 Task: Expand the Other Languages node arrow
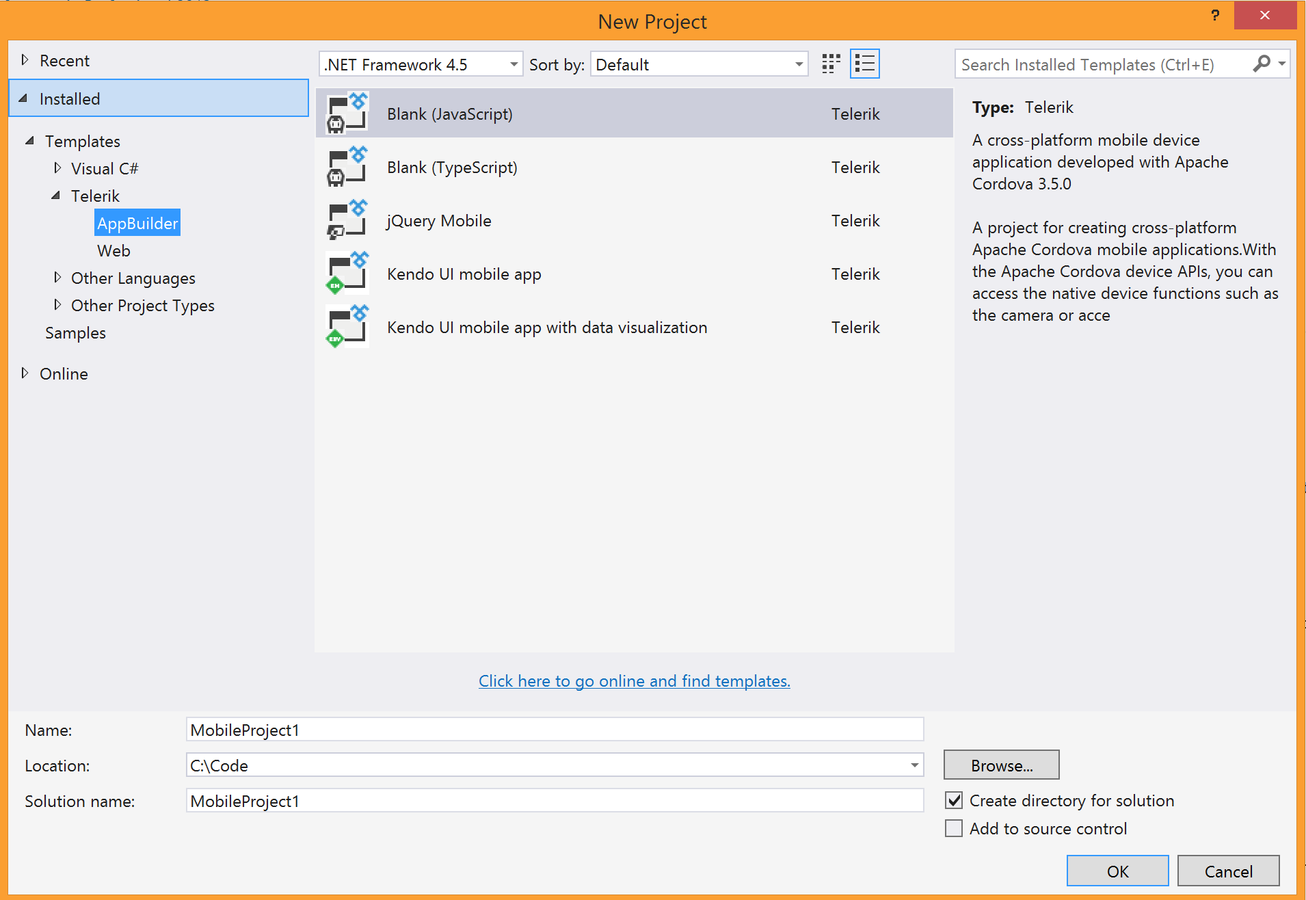(58, 278)
